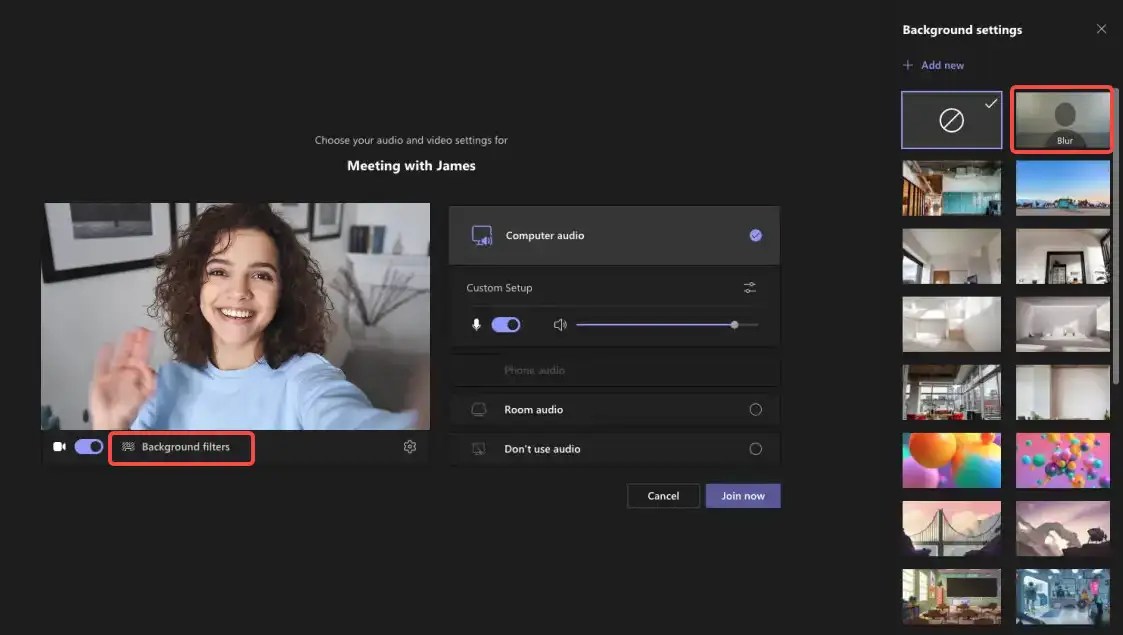Open the Custom Setup audio controls
1123x635 pixels.
point(749,287)
